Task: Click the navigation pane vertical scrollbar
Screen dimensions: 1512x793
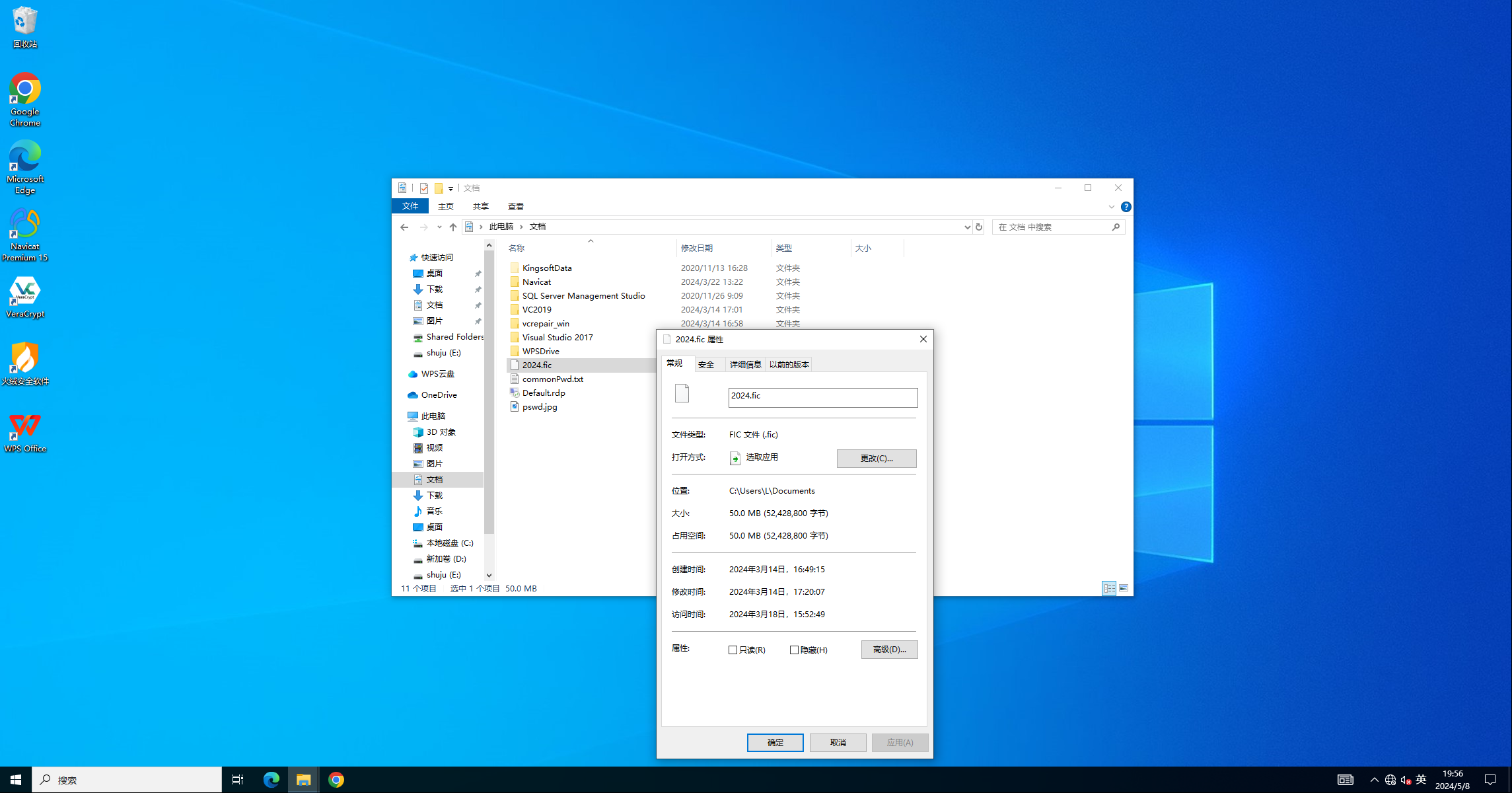Action: 489,397
